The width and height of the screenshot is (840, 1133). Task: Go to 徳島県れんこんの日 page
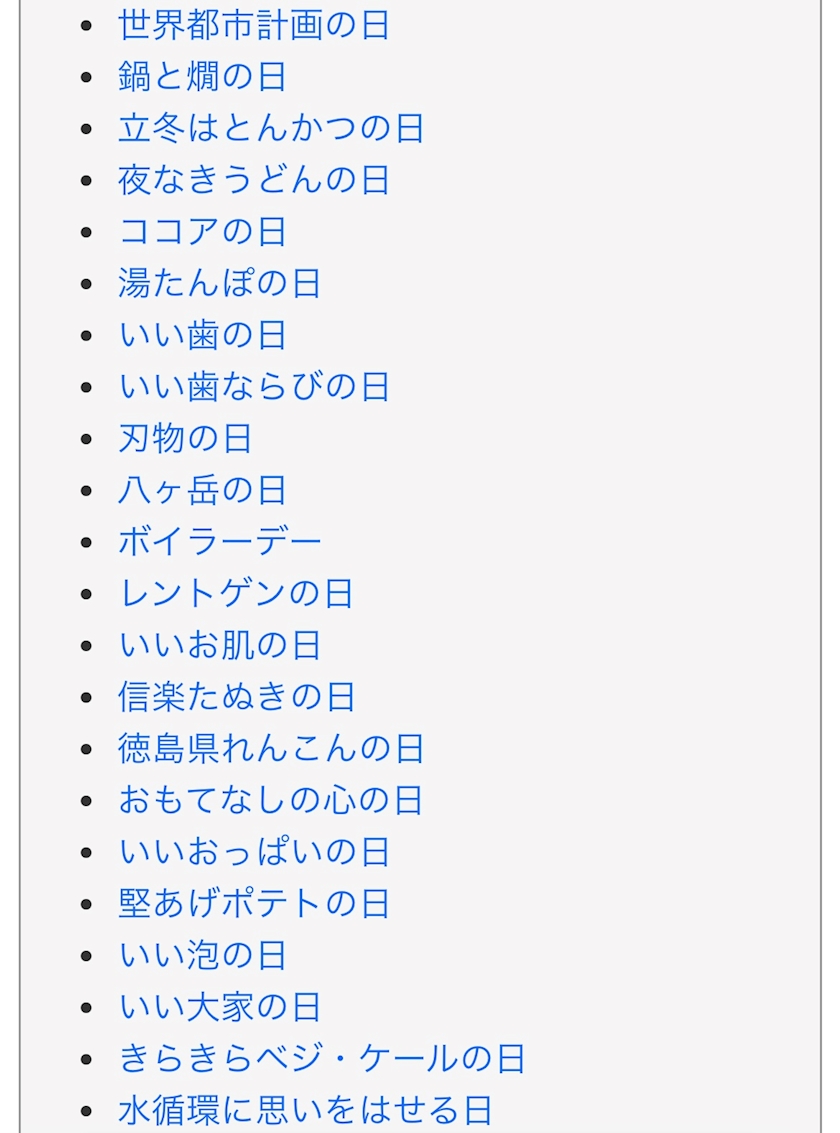(270, 749)
